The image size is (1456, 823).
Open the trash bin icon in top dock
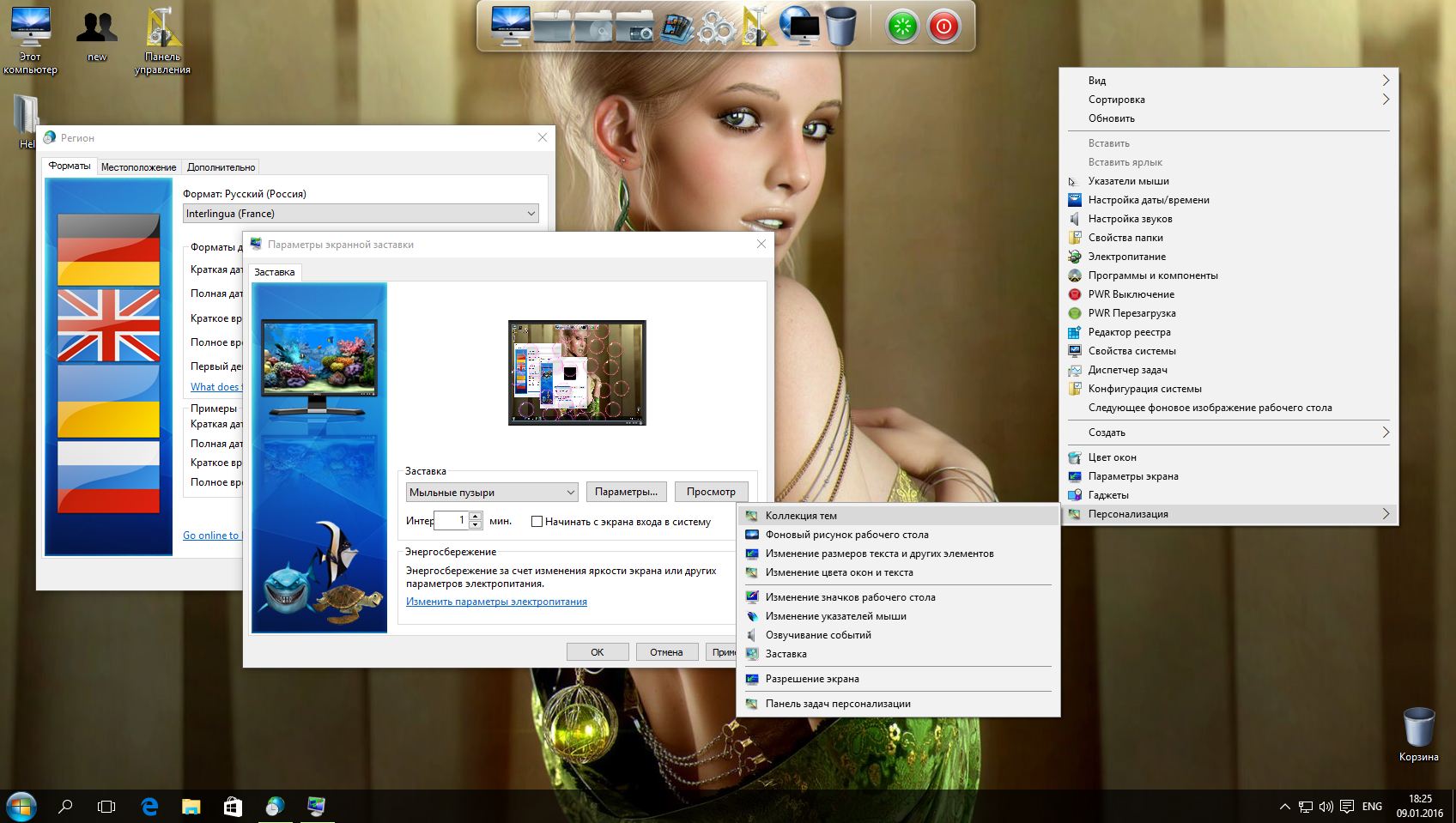pyautogui.click(x=841, y=26)
